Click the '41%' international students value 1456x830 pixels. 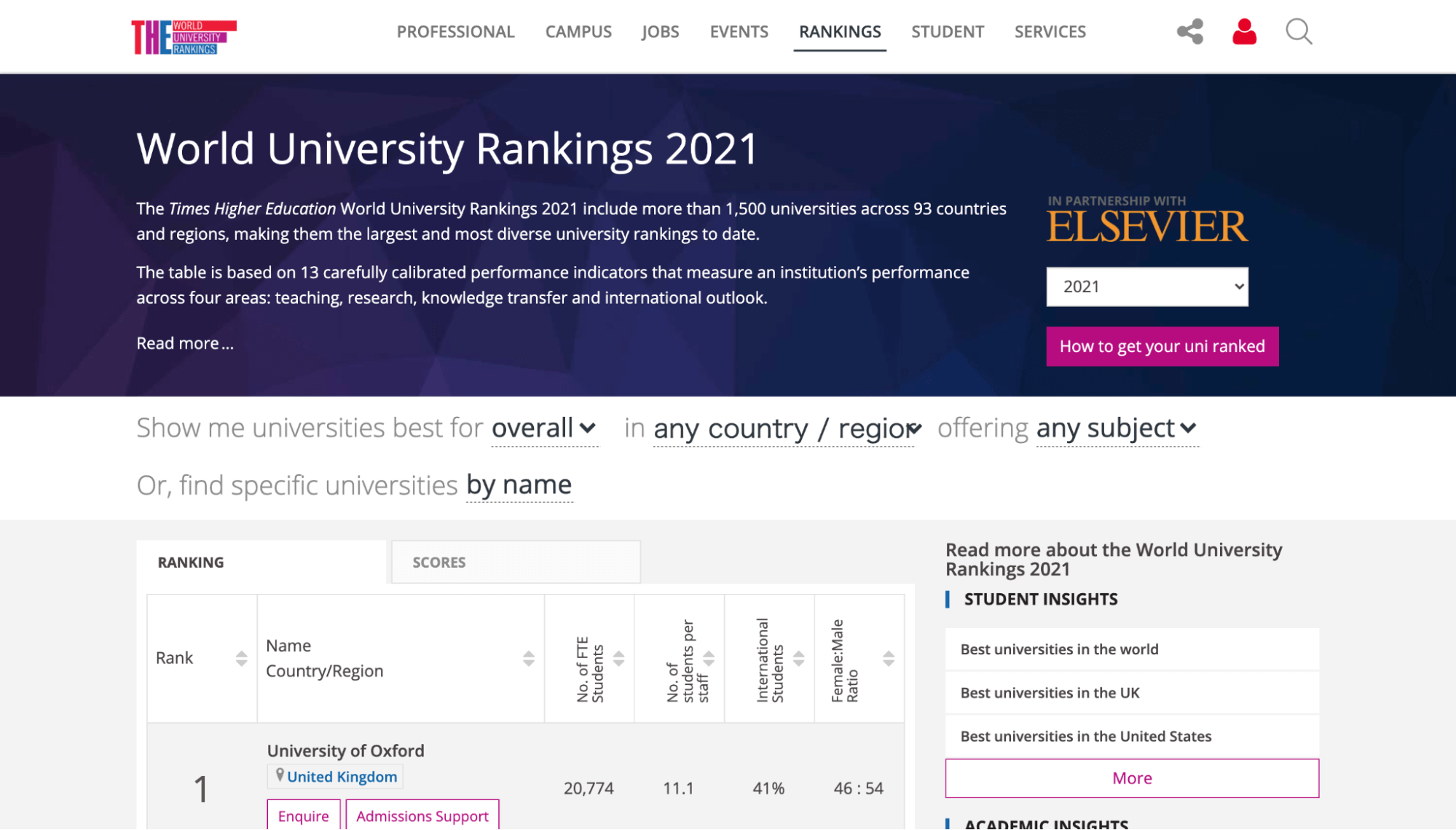point(768,788)
